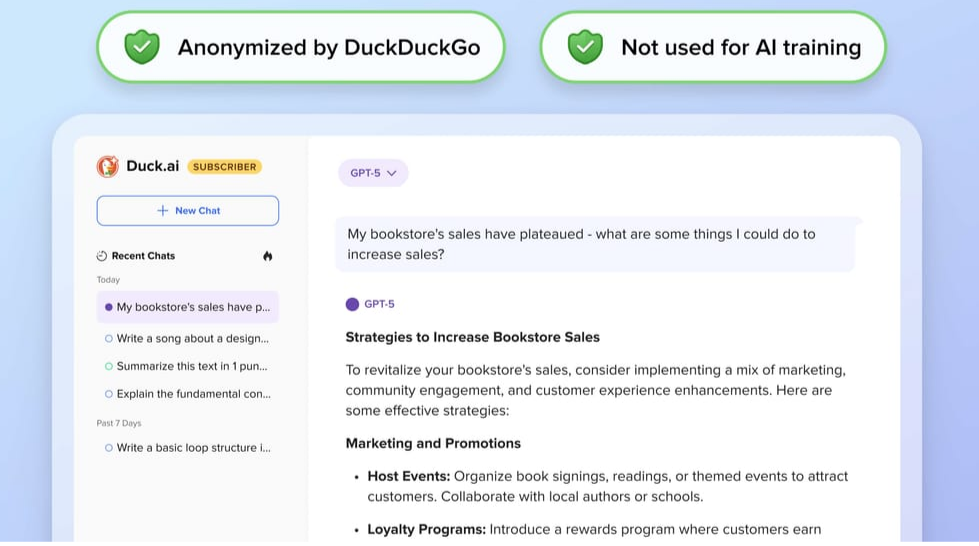Click the "Today" section label

(x=108, y=280)
